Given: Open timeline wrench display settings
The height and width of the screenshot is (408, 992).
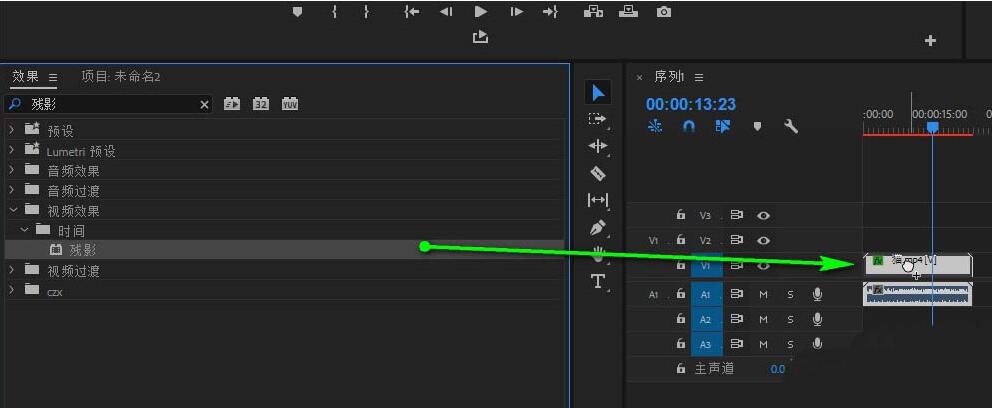Looking at the screenshot, I should click(791, 126).
